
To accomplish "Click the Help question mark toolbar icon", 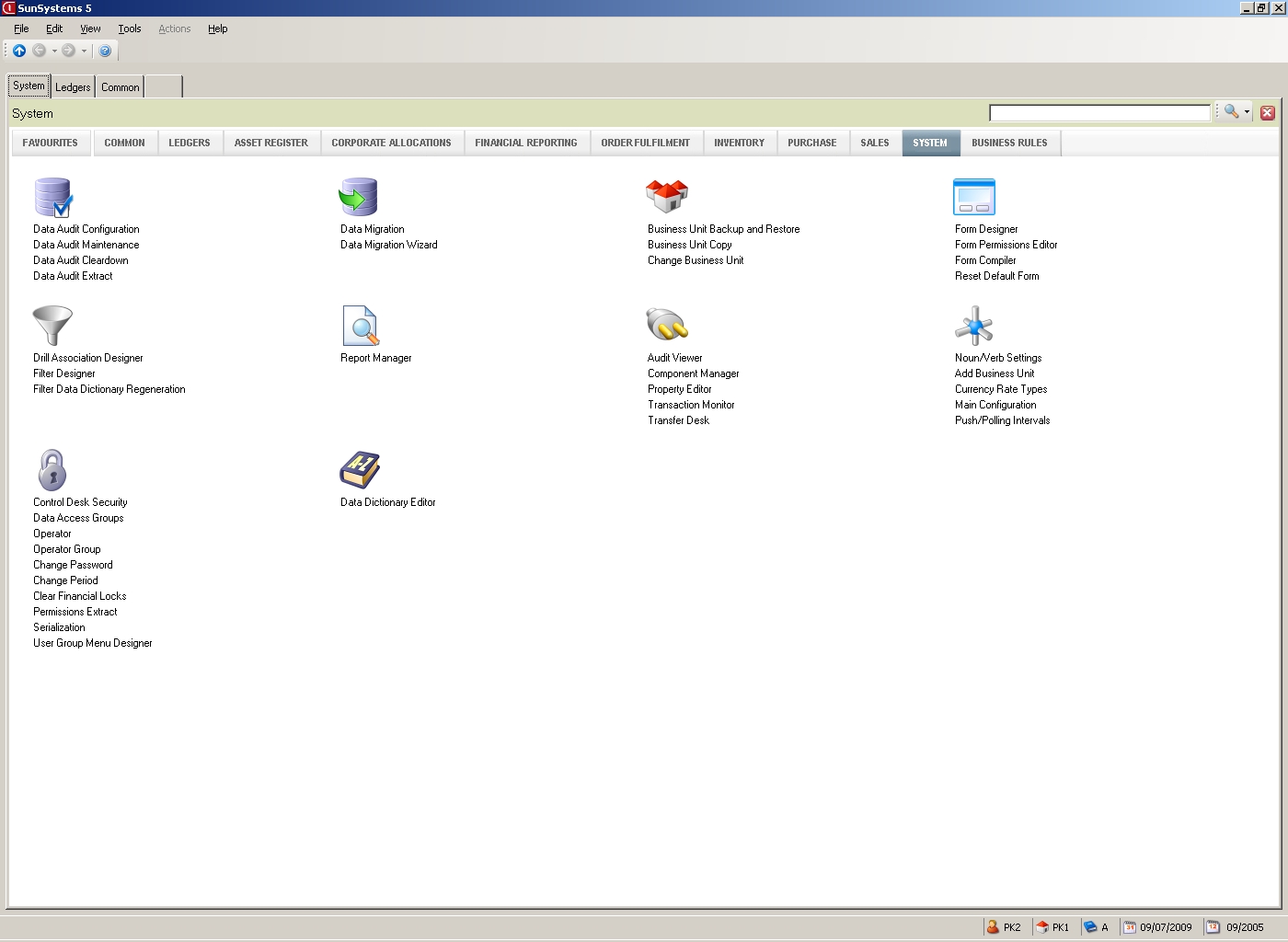I will [105, 51].
